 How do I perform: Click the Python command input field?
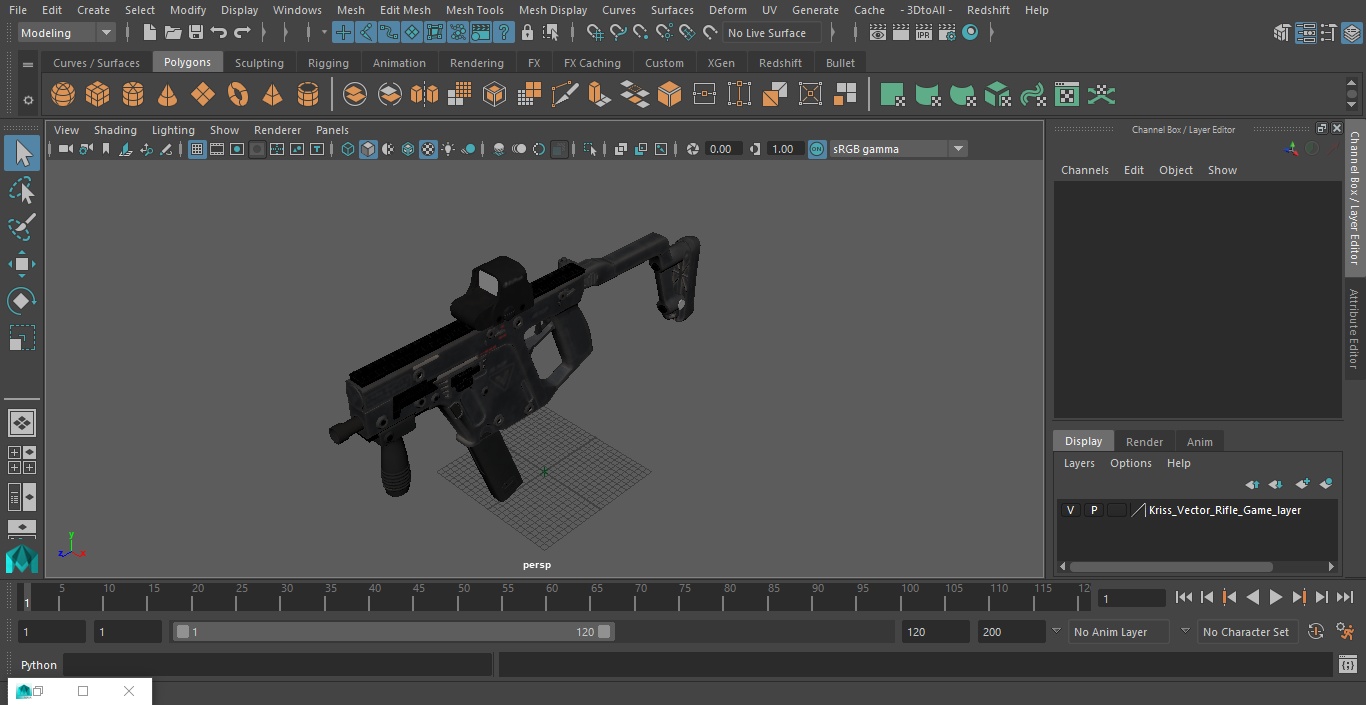(278, 665)
